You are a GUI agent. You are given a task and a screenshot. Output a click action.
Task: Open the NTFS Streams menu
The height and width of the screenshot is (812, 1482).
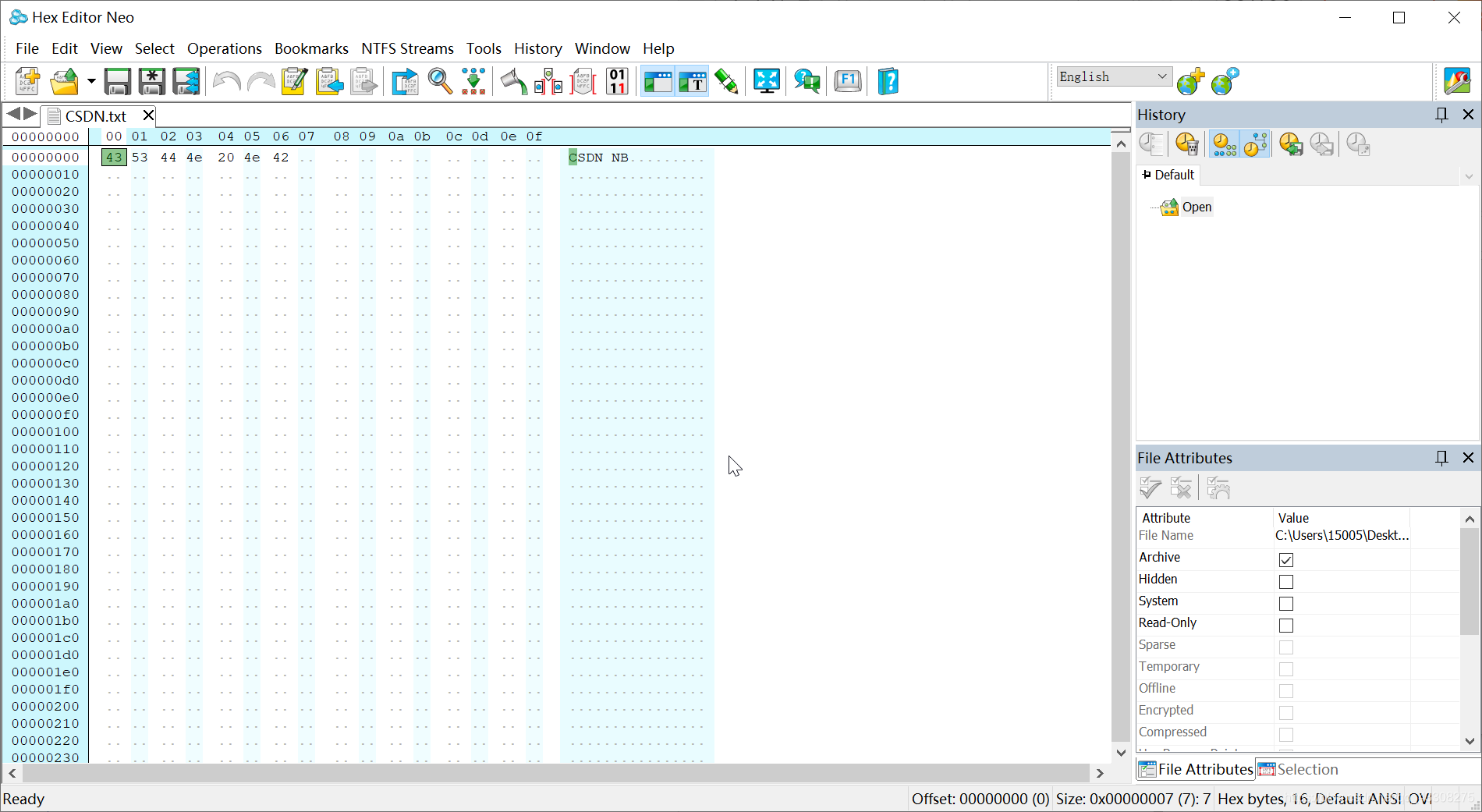tap(407, 48)
